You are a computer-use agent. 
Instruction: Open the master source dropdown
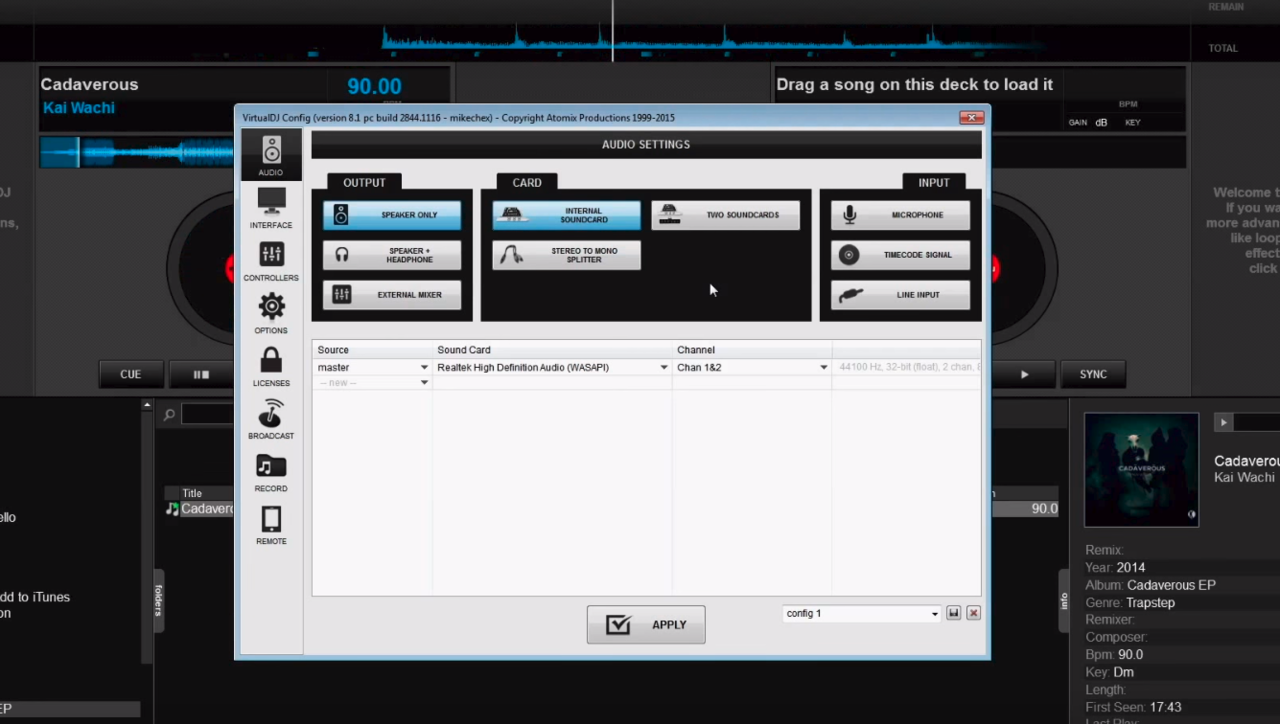coord(424,368)
